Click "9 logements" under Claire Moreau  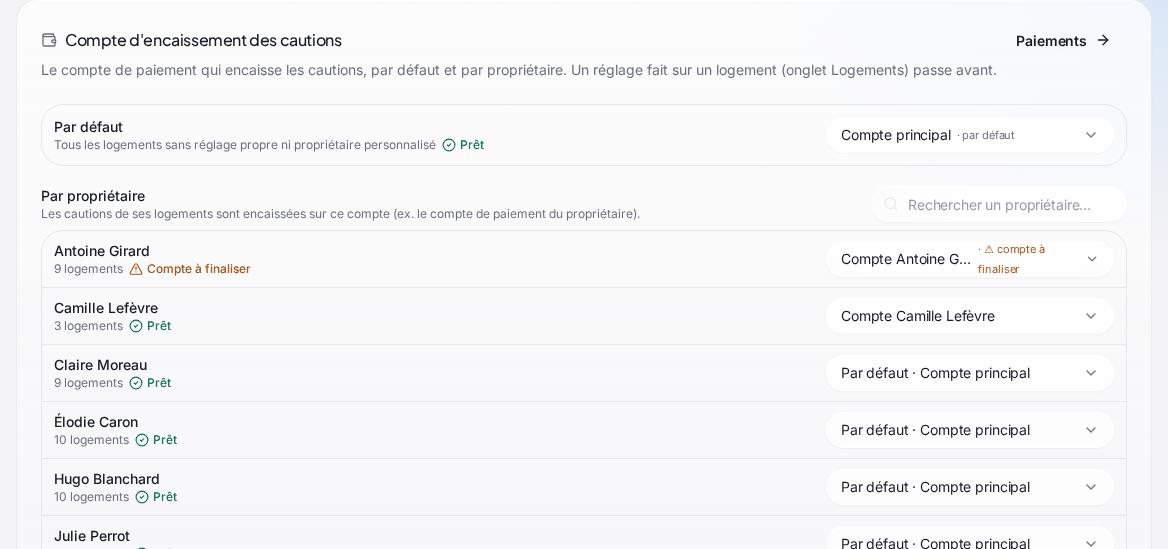88,383
